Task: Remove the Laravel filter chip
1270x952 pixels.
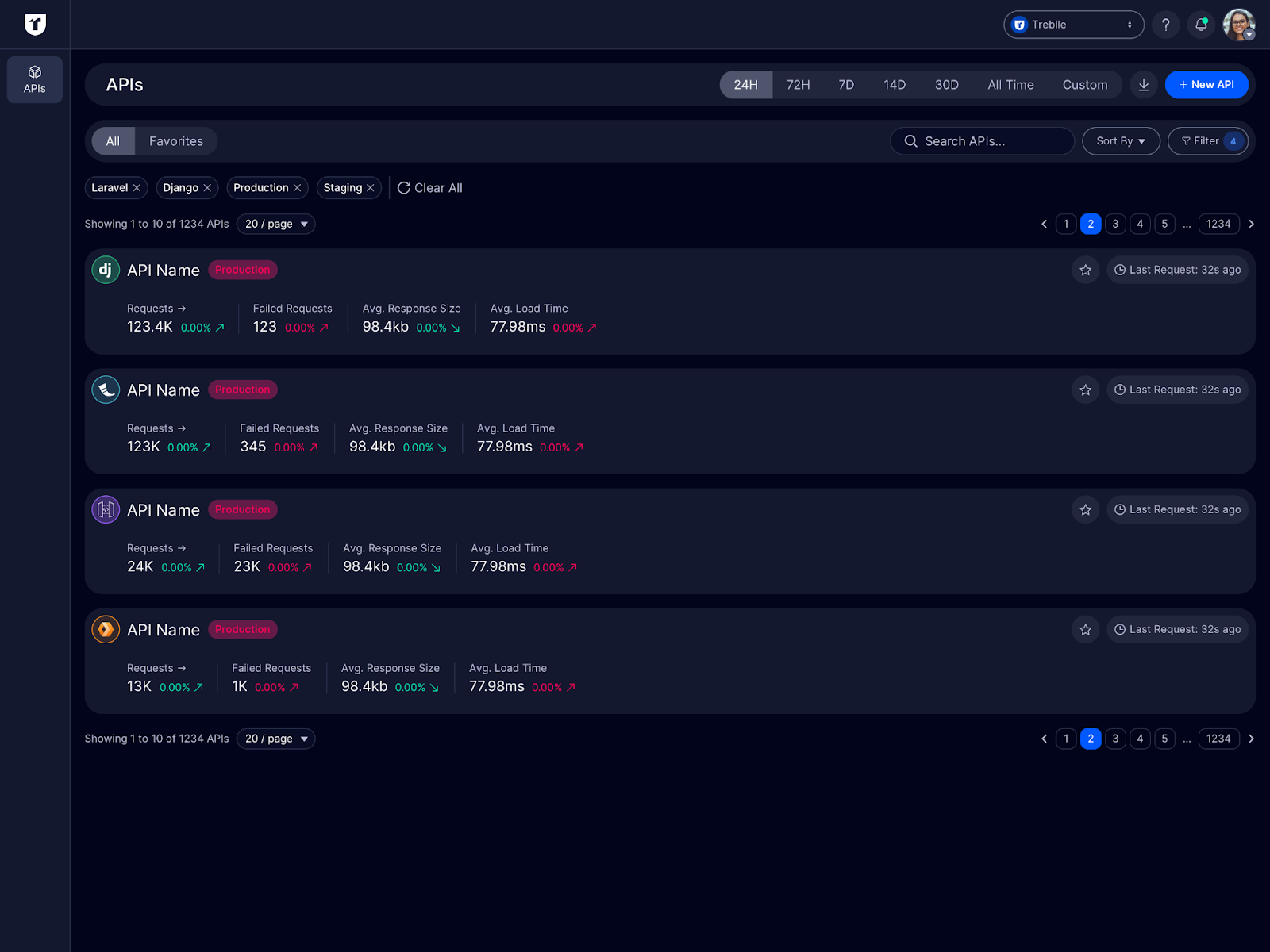Action: (137, 188)
